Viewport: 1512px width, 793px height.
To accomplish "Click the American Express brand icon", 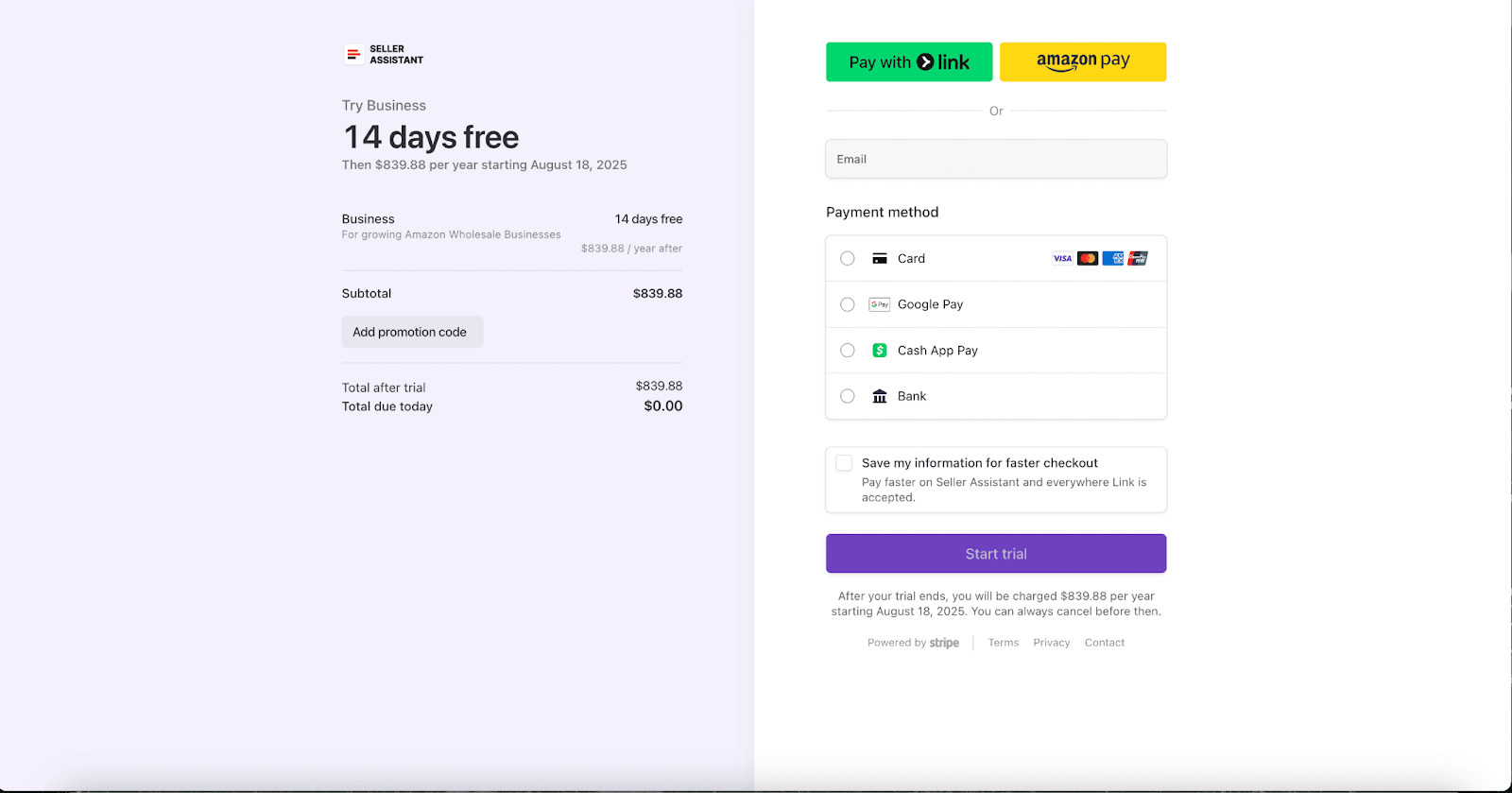I will tap(1113, 258).
